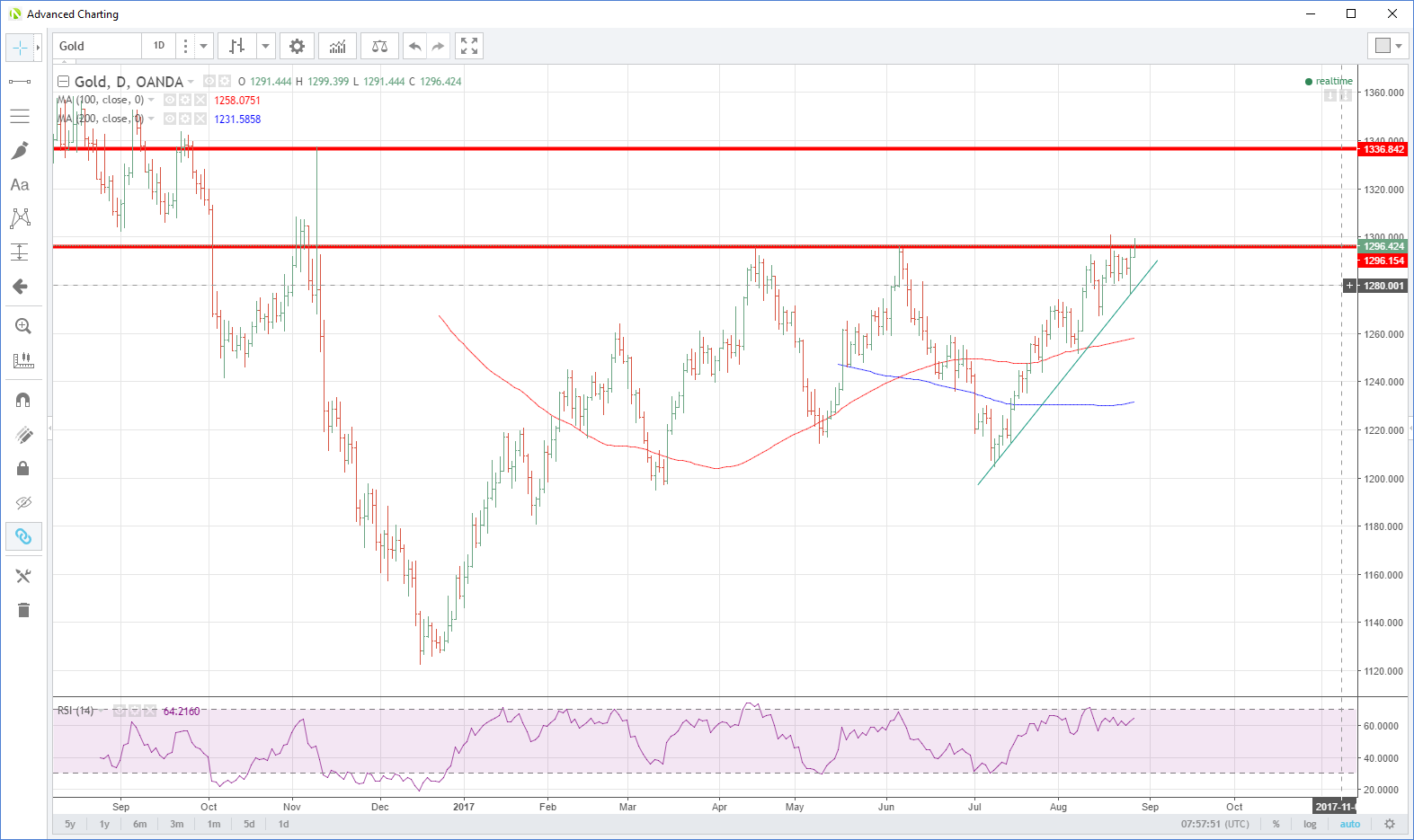1414x840 pixels.
Task: Toggle auto scale button
Action: [x=1350, y=824]
